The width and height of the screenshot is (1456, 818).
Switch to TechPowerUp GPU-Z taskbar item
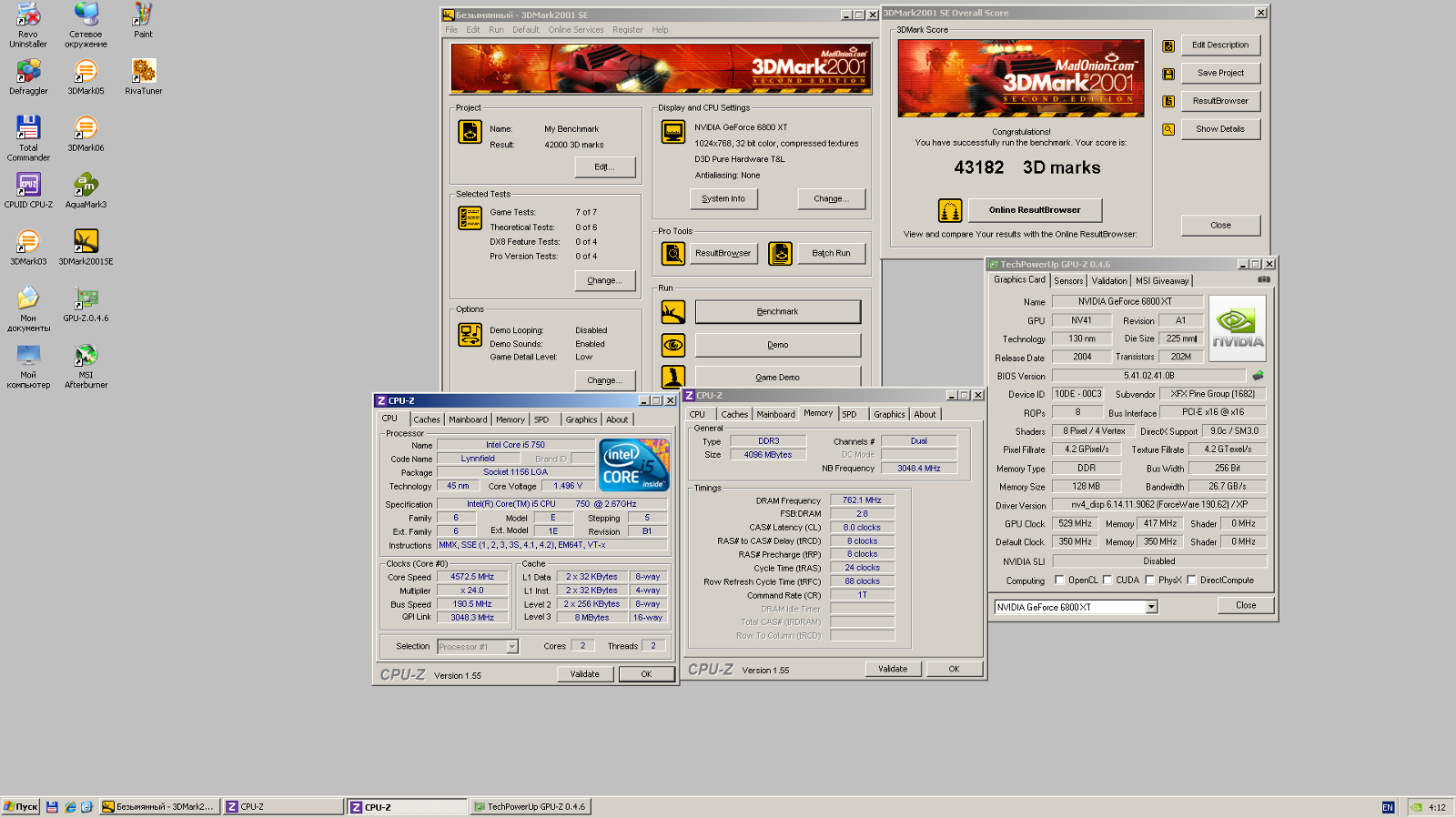pyautogui.click(x=531, y=806)
